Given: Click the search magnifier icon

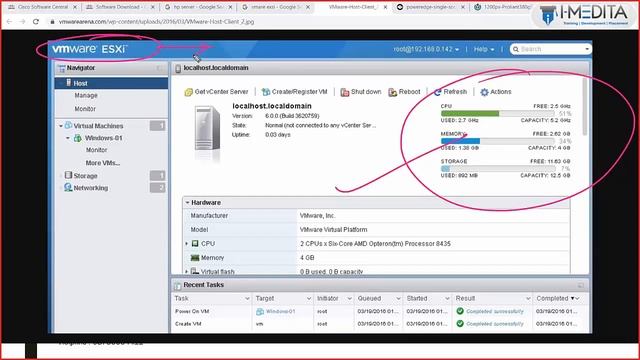Looking at the screenshot, I should 516,49.
